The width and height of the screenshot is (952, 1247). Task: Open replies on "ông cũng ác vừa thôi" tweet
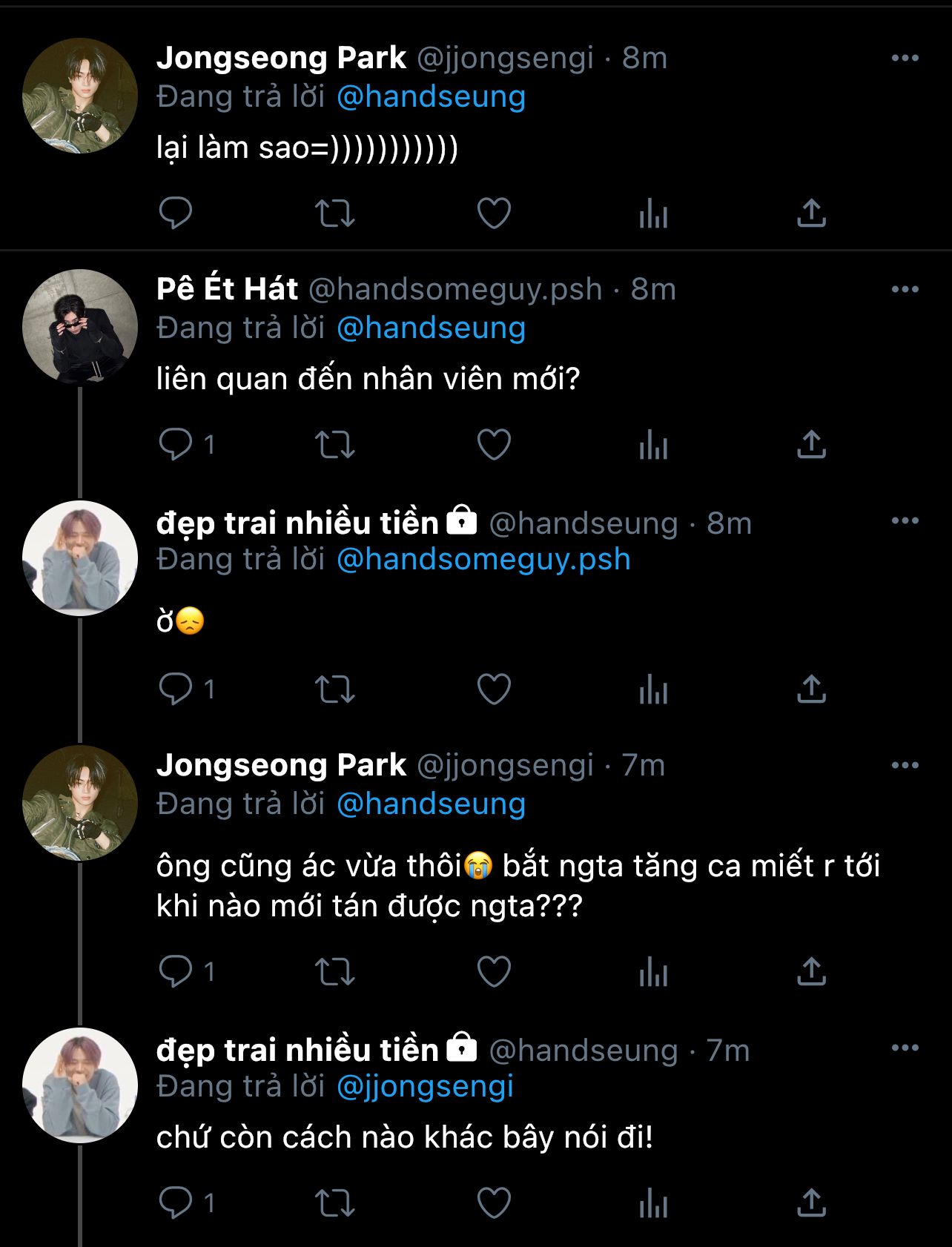176,971
